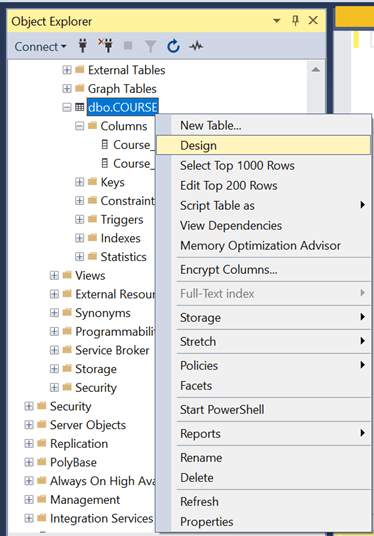Choose Design from context menu
The width and height of the screenshot is (374, 536).
pyautogui.click(x=264, y=145)
